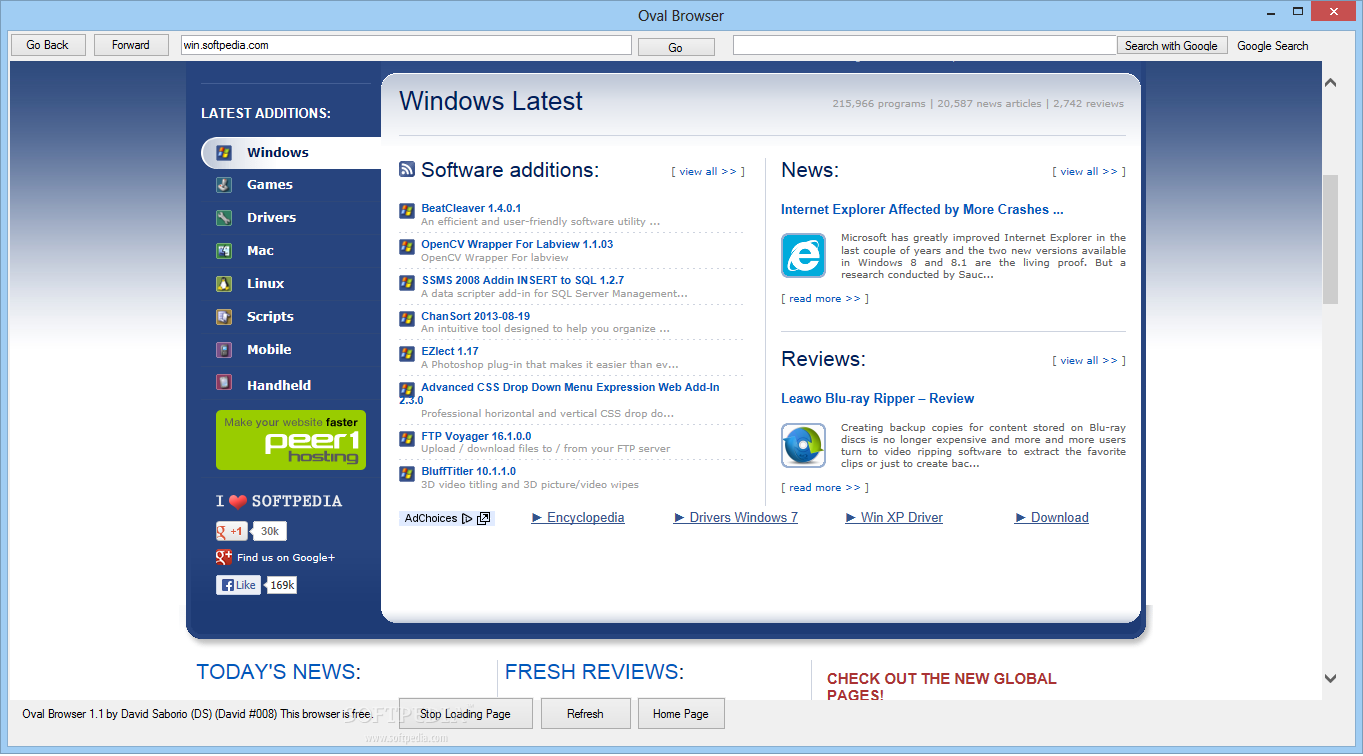The image size is (1363, 756).
Task: Click the Leawo Blu-ray Ripper review icon
Action: [x=803, y=445]
